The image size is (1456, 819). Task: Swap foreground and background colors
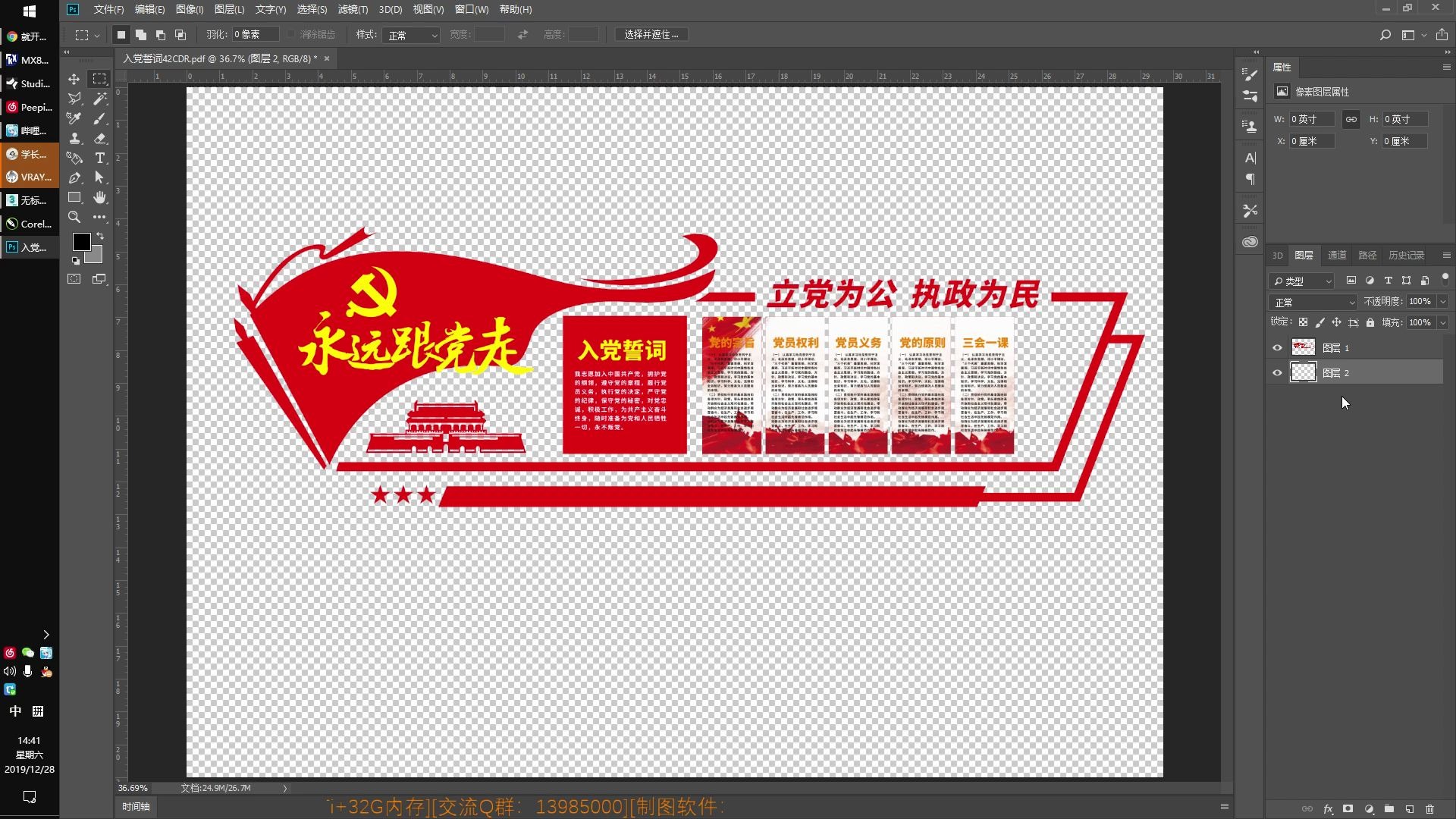[100, 236]
